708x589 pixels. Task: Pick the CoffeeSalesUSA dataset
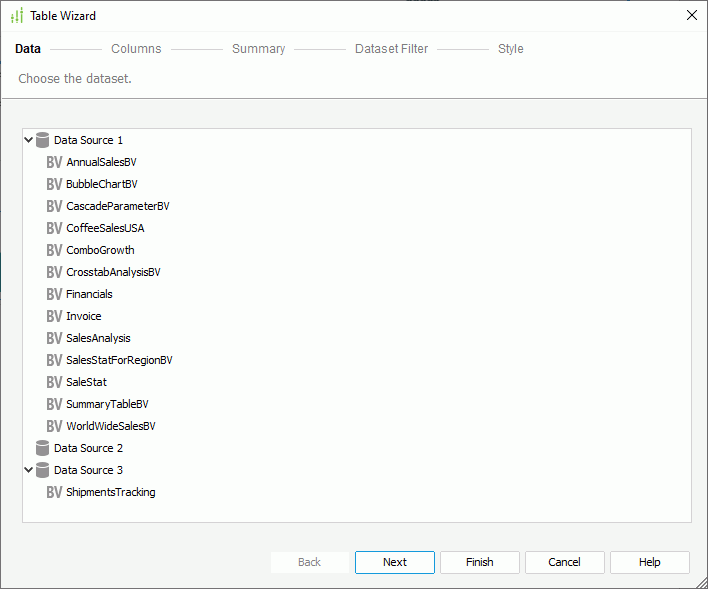pyautogui.click(x=105, y=228)
